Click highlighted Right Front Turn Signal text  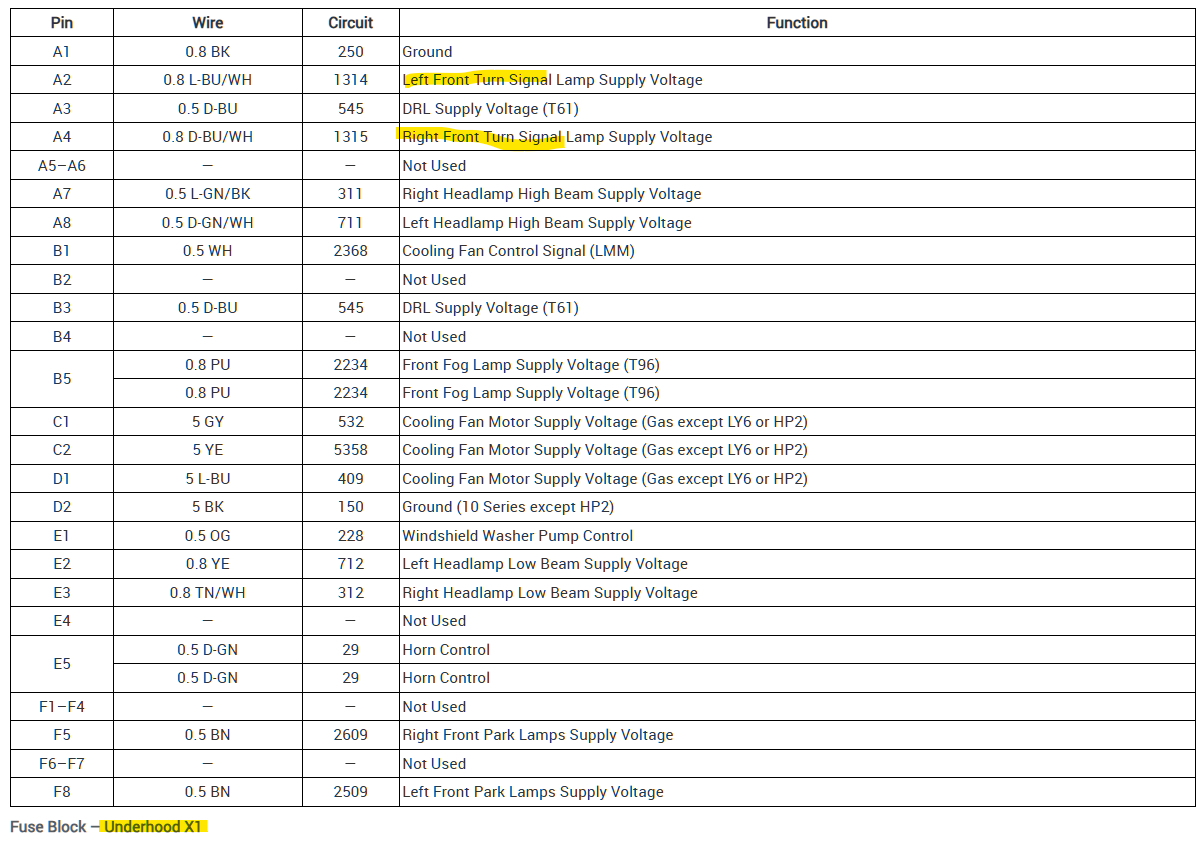pyautogui.click(x=482, y=137)
